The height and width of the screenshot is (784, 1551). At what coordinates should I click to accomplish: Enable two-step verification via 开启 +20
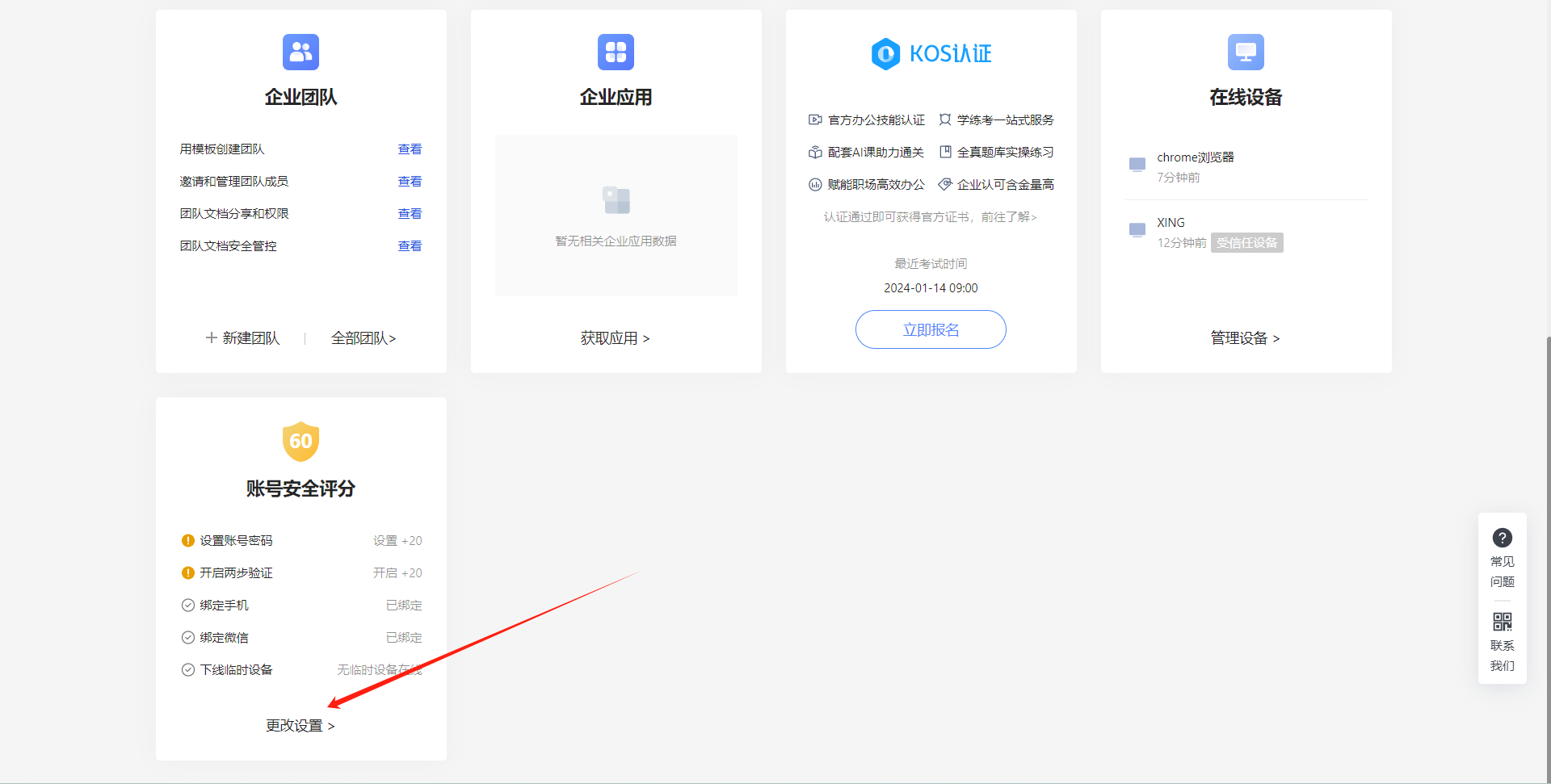397,573
